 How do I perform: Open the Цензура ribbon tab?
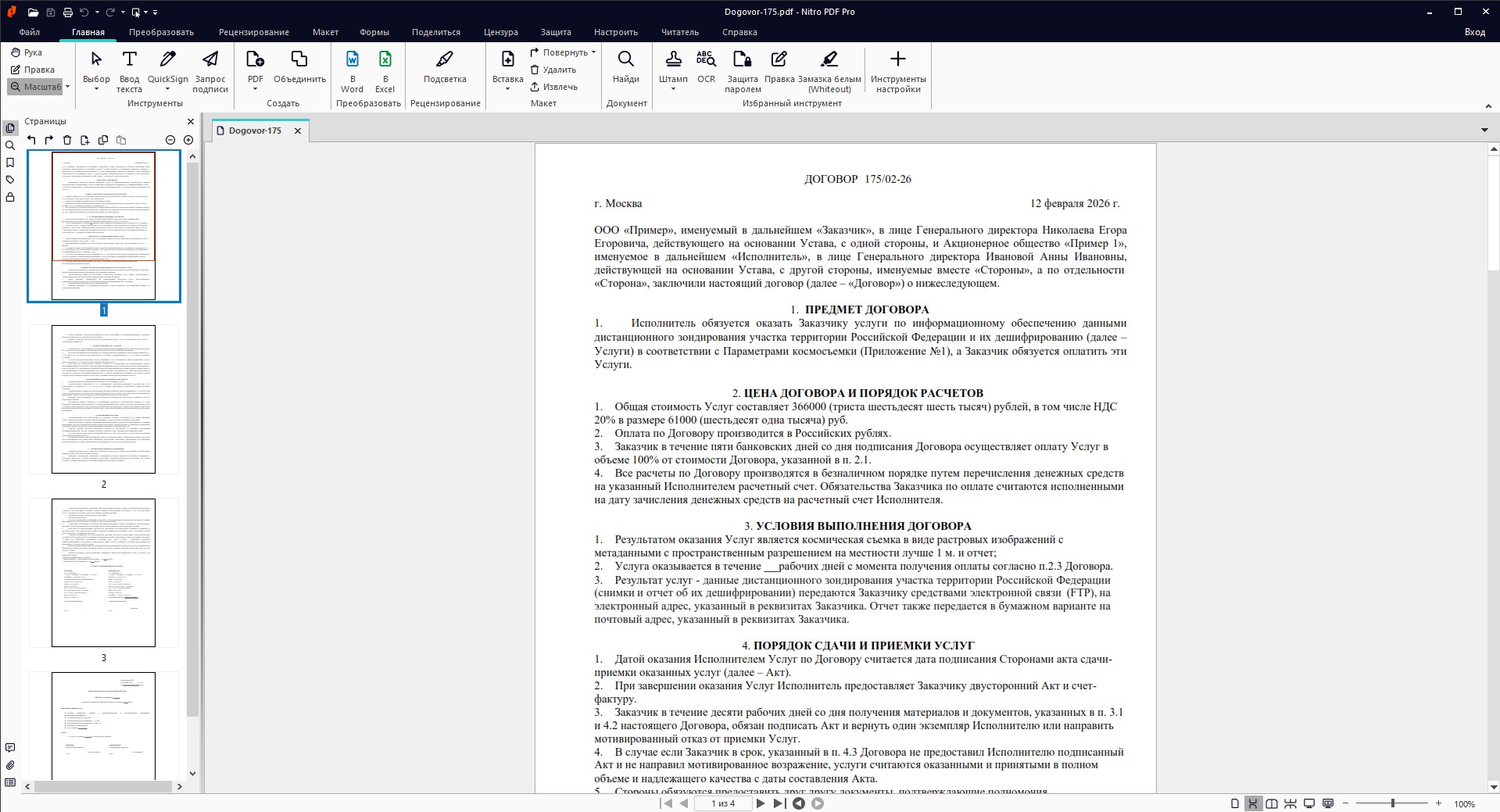pos(501,32)
